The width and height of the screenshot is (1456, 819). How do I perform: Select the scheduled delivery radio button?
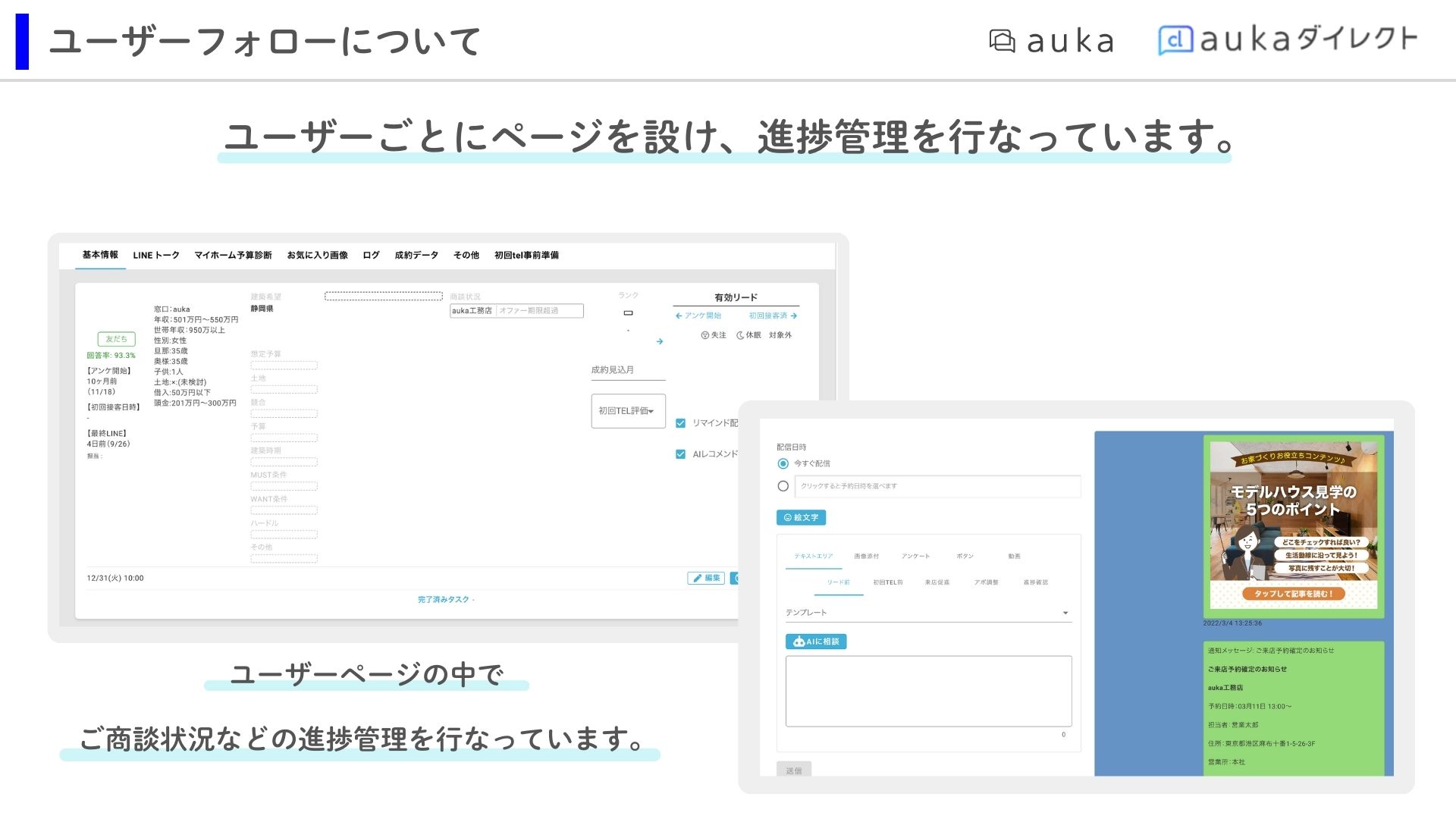click(x=783, y=486)
